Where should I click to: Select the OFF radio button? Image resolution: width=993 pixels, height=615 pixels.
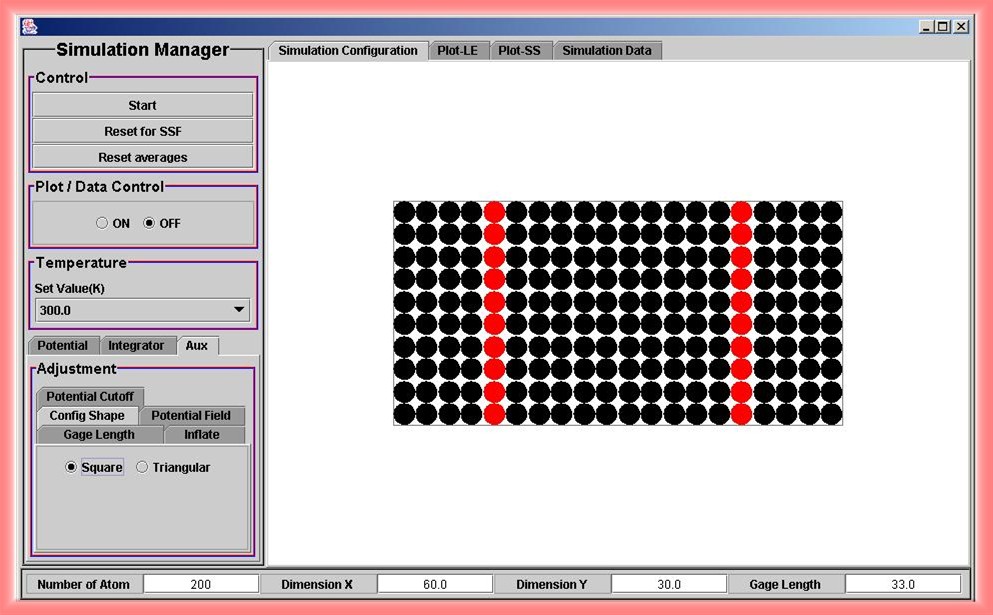pyautogui.click(x=150, y=224)
